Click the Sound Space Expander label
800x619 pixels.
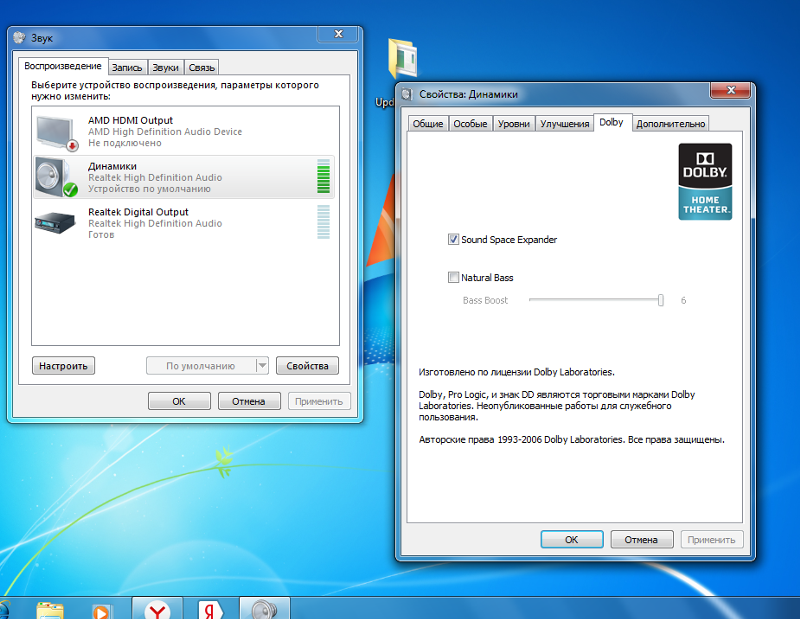(x=509, y=239)
